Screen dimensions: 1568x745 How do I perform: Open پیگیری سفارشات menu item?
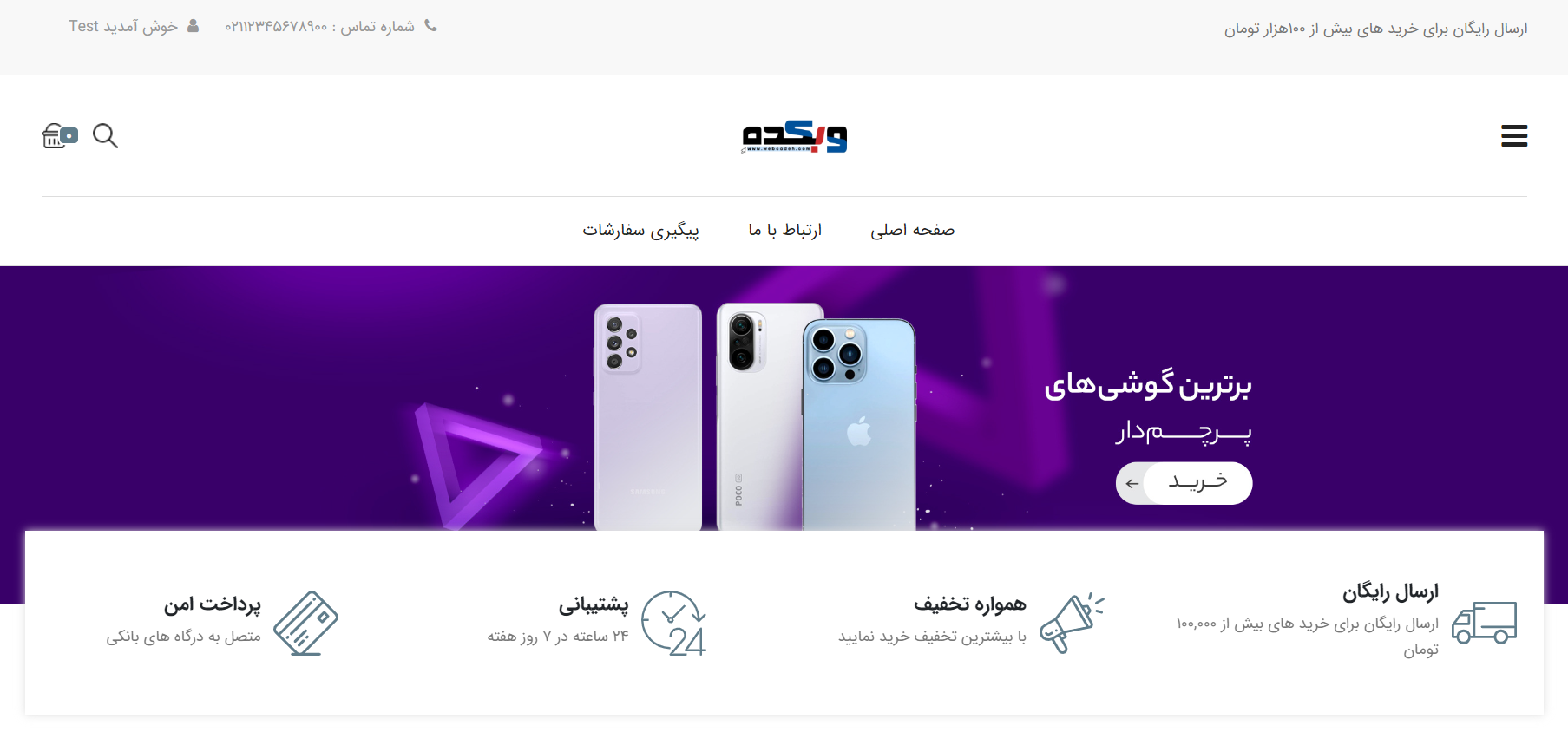(640, 230)
